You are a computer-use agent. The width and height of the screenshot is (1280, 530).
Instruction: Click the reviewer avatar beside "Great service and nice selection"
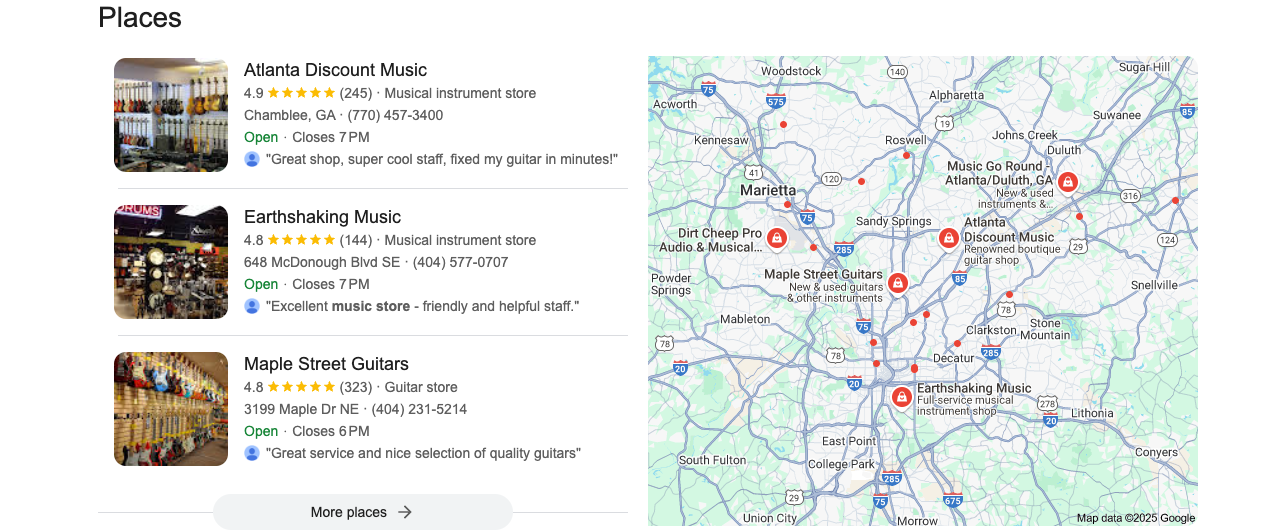tap(252, 453)
